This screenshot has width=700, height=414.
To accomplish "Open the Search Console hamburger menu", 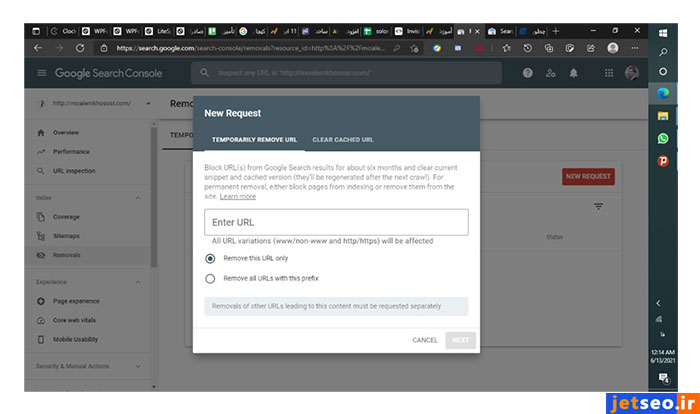I will click(41, 74).
